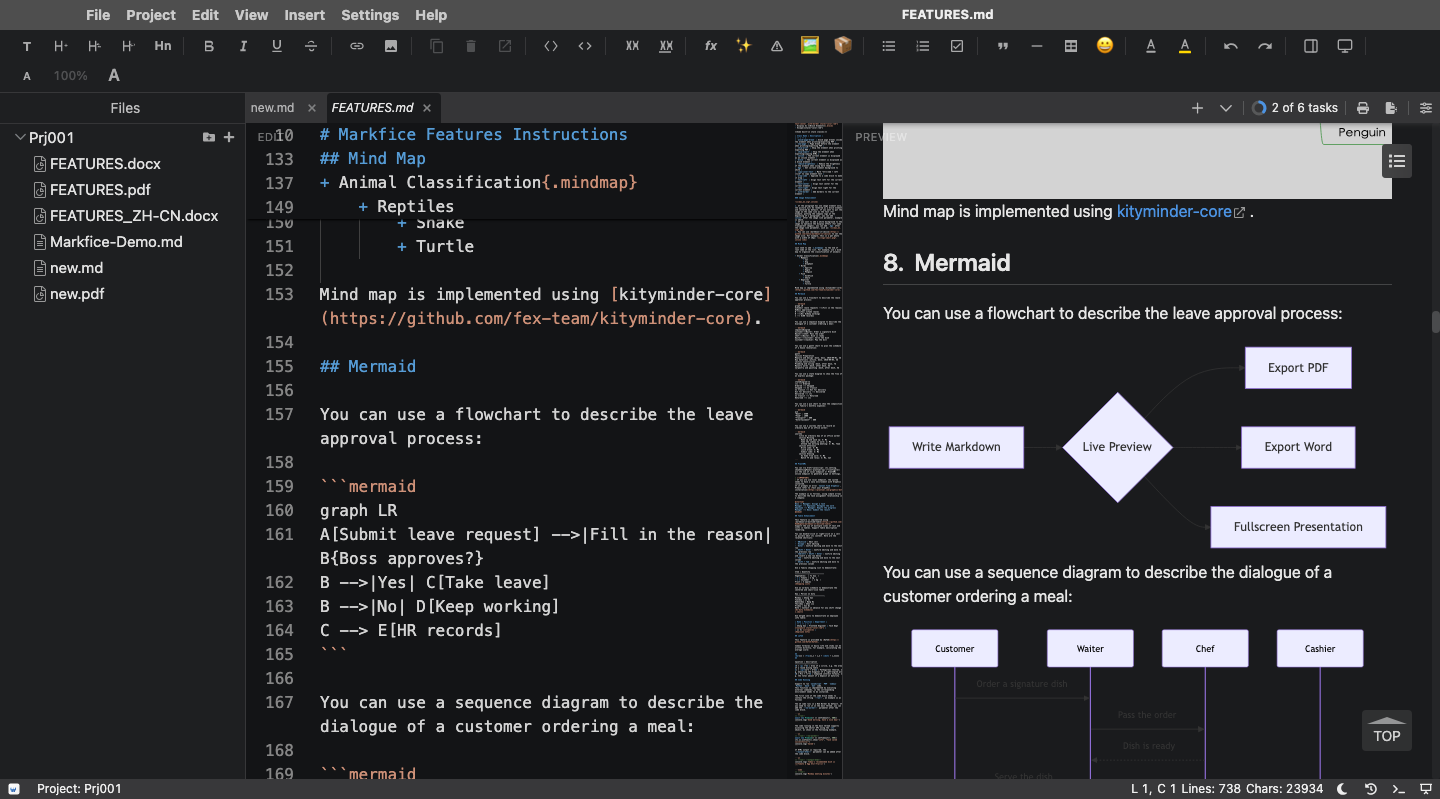Insert an image with the picture icon
This screenshot has width=1440, height=799.
pyautogui.click(x=391, y=46)
